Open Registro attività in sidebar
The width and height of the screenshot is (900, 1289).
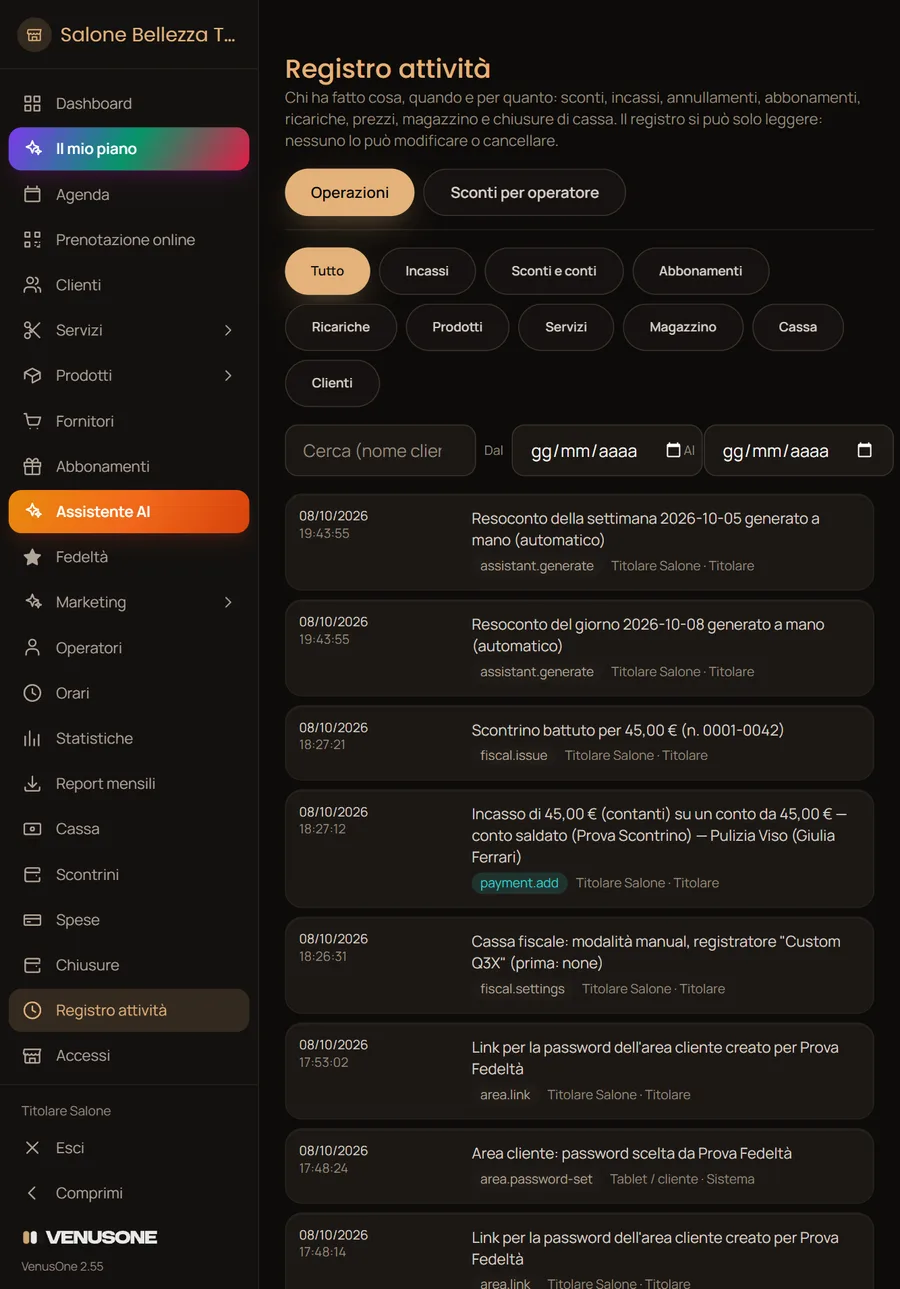pos(129,1010)
